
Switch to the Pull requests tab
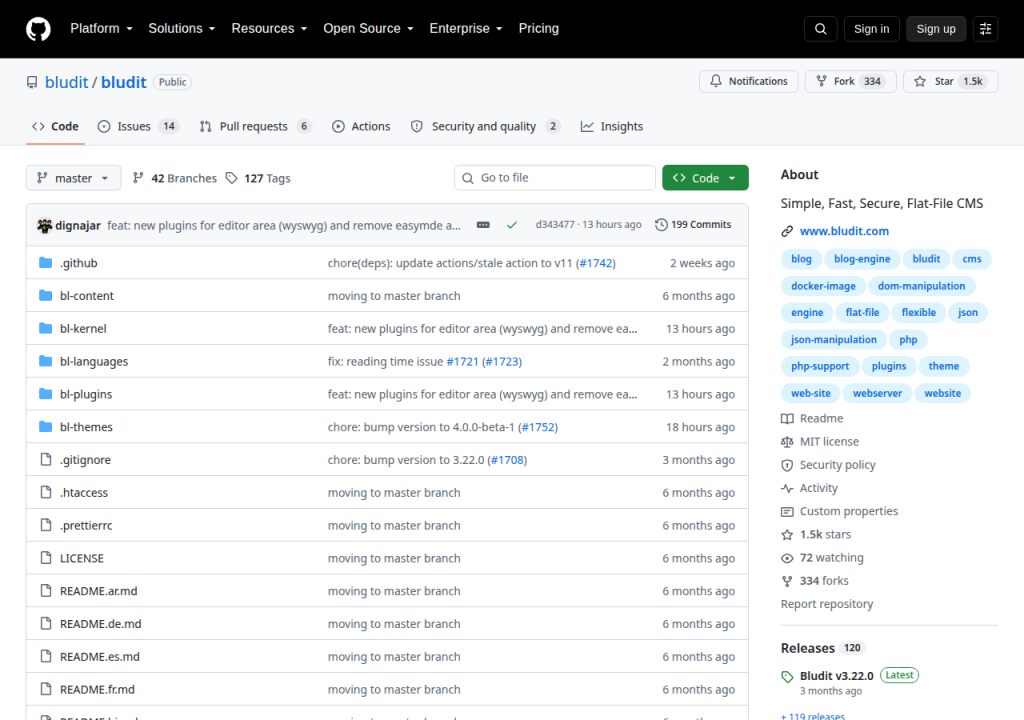coord(255,127)
